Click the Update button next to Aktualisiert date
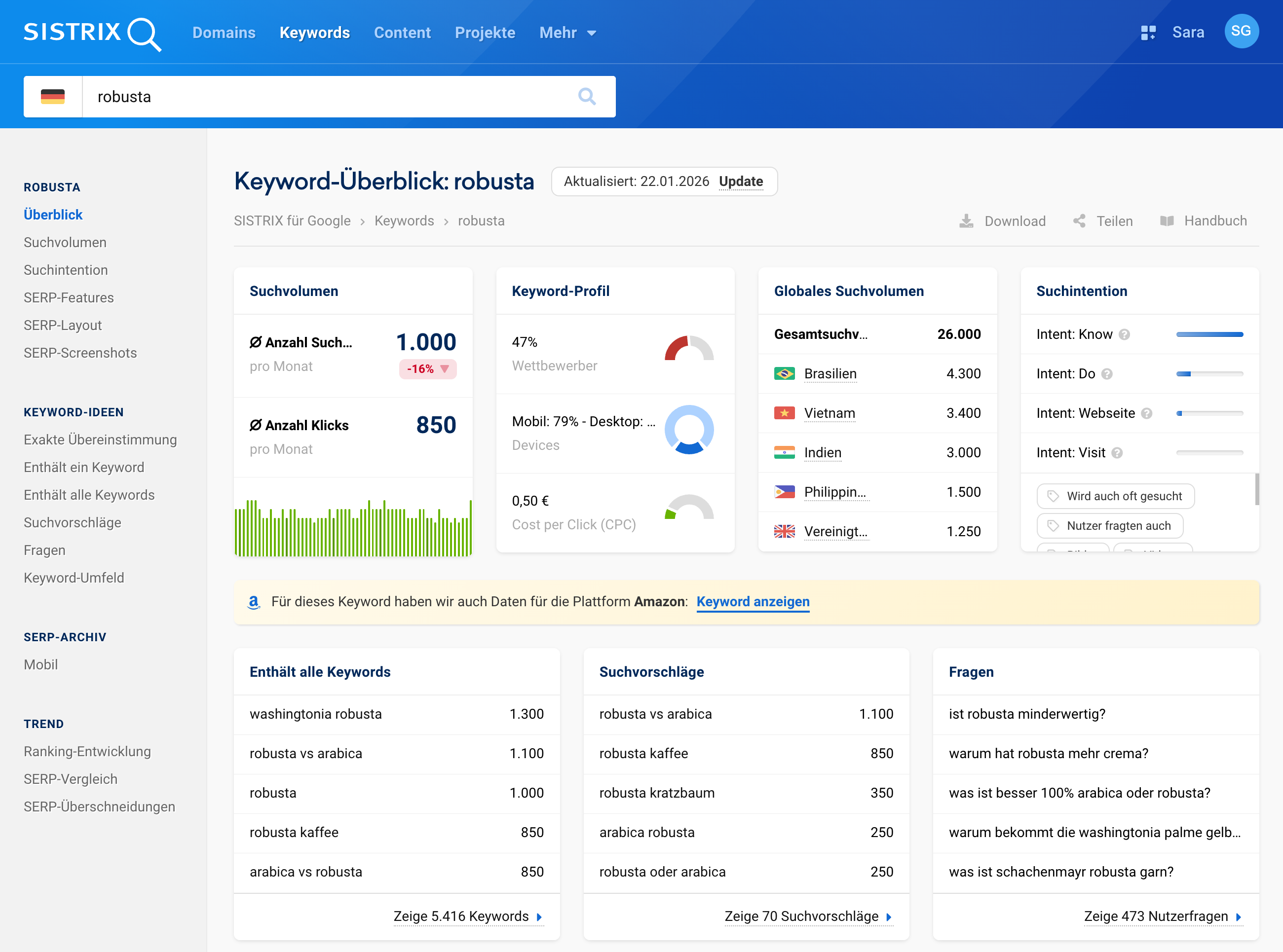The width and height of the screenshot is (1283, 952). pos(742,181)
